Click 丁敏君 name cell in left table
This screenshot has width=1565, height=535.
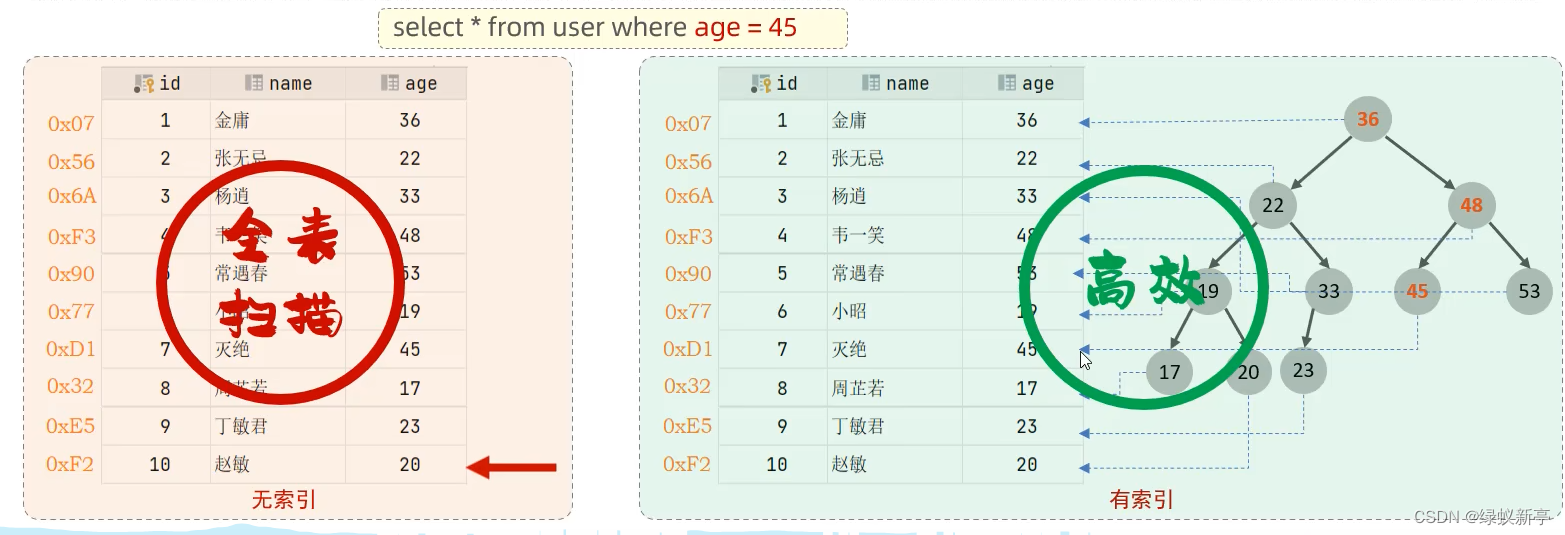tap(278, 426)
